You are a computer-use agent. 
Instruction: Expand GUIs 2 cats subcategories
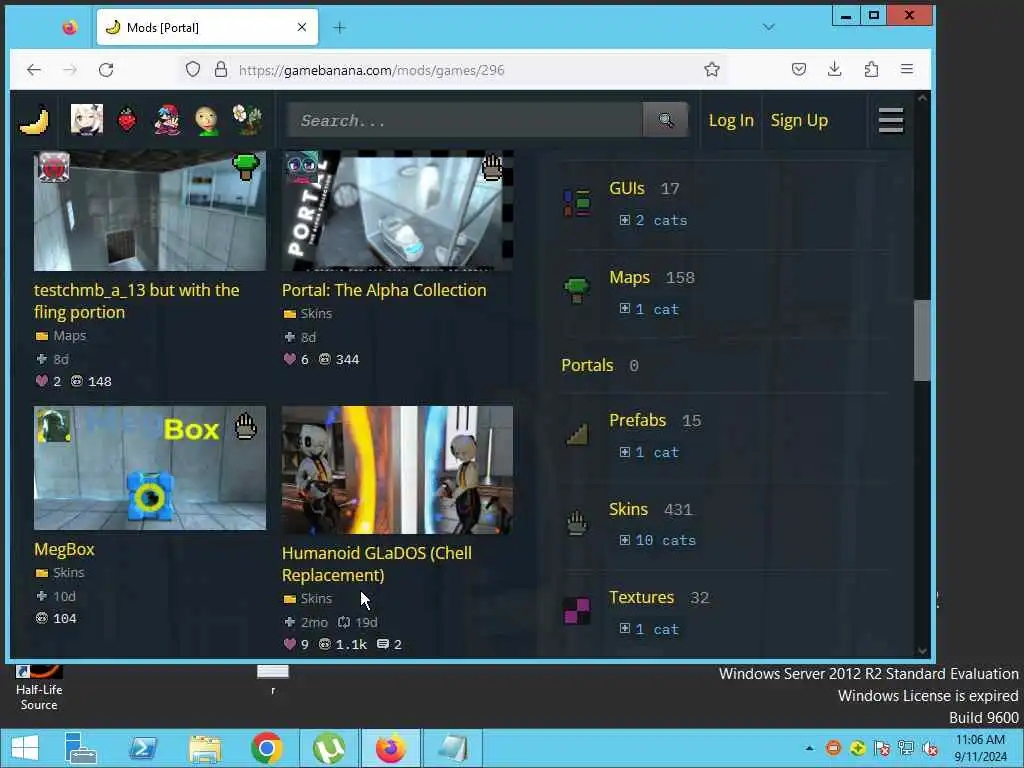pos(653,220)
